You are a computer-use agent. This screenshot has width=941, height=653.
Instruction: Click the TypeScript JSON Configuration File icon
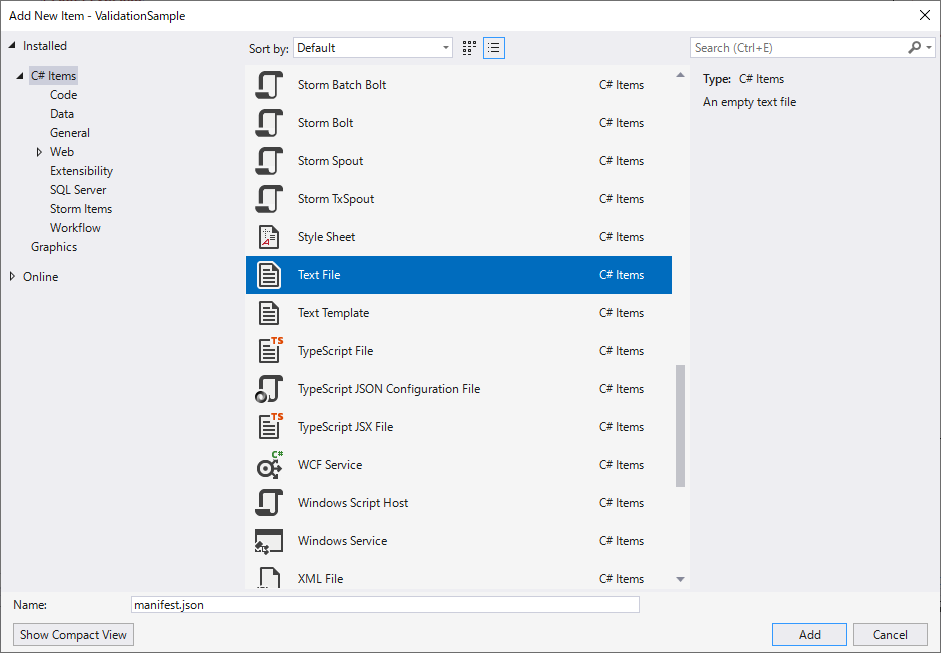tap(269, 389)
